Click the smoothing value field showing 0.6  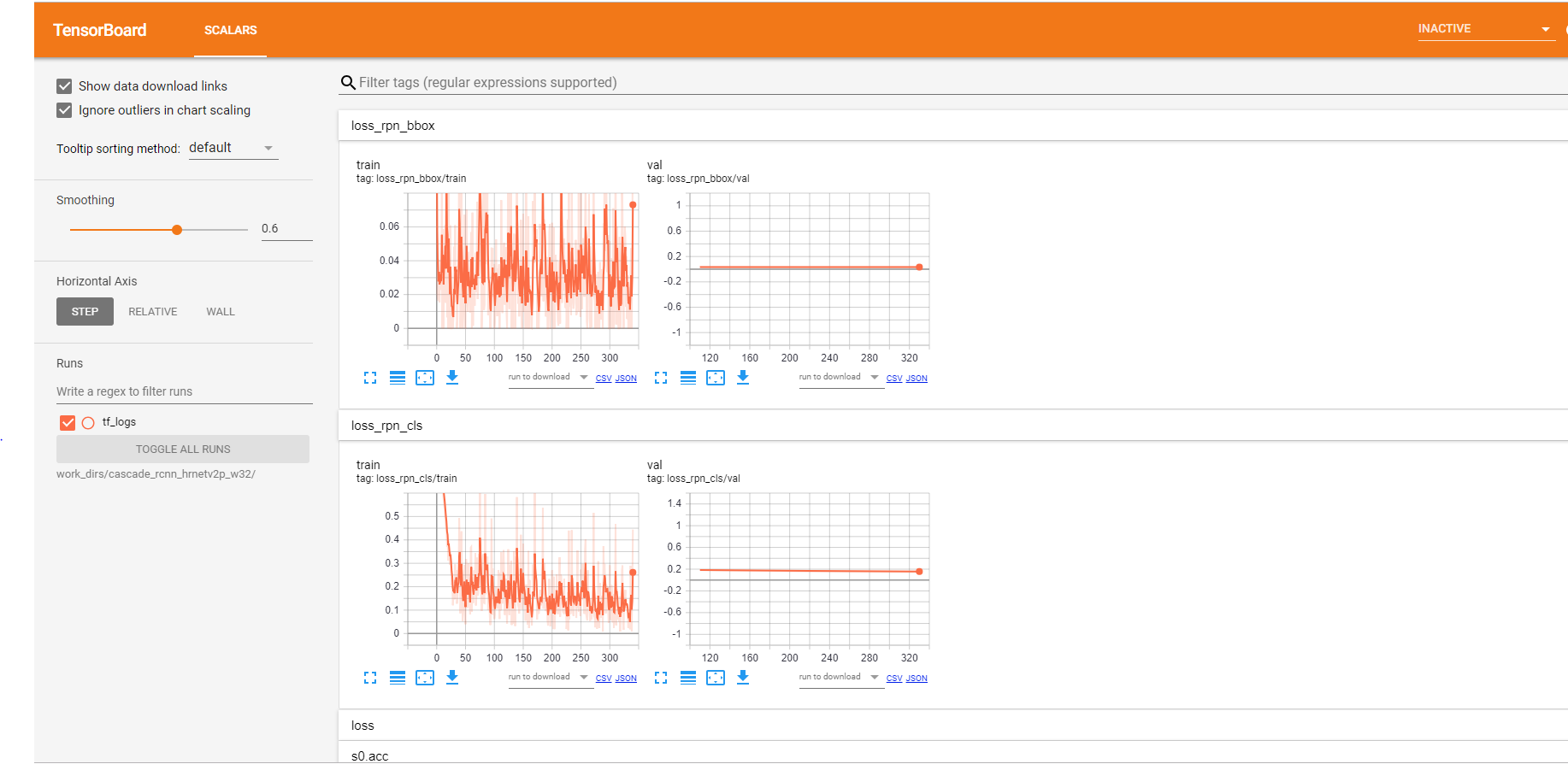[x=286, y=229]
